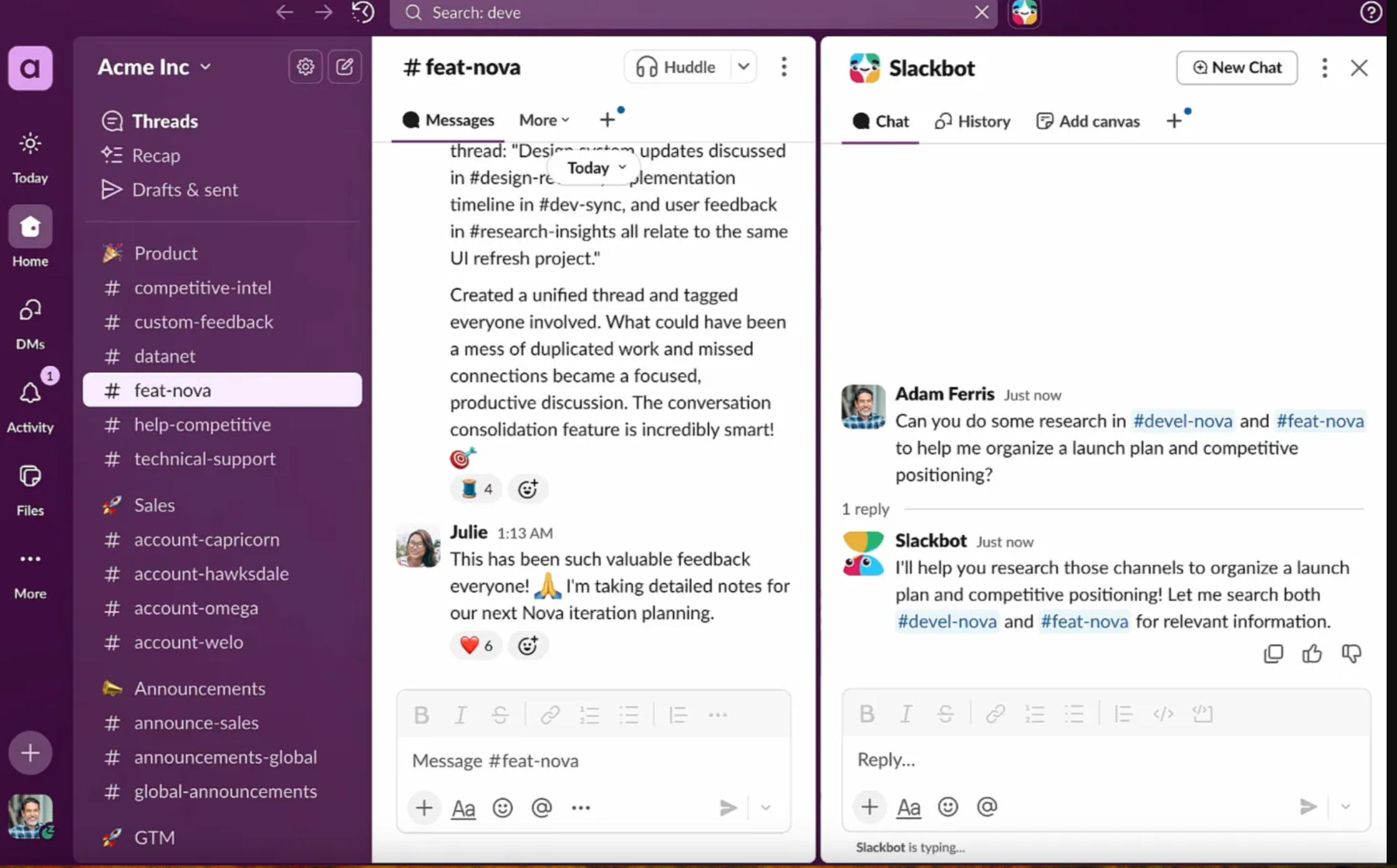Image resolution: width=1397 pixels, height=868 pixels.
Task: Clear the search bar with the X
Action: point(981,12)
